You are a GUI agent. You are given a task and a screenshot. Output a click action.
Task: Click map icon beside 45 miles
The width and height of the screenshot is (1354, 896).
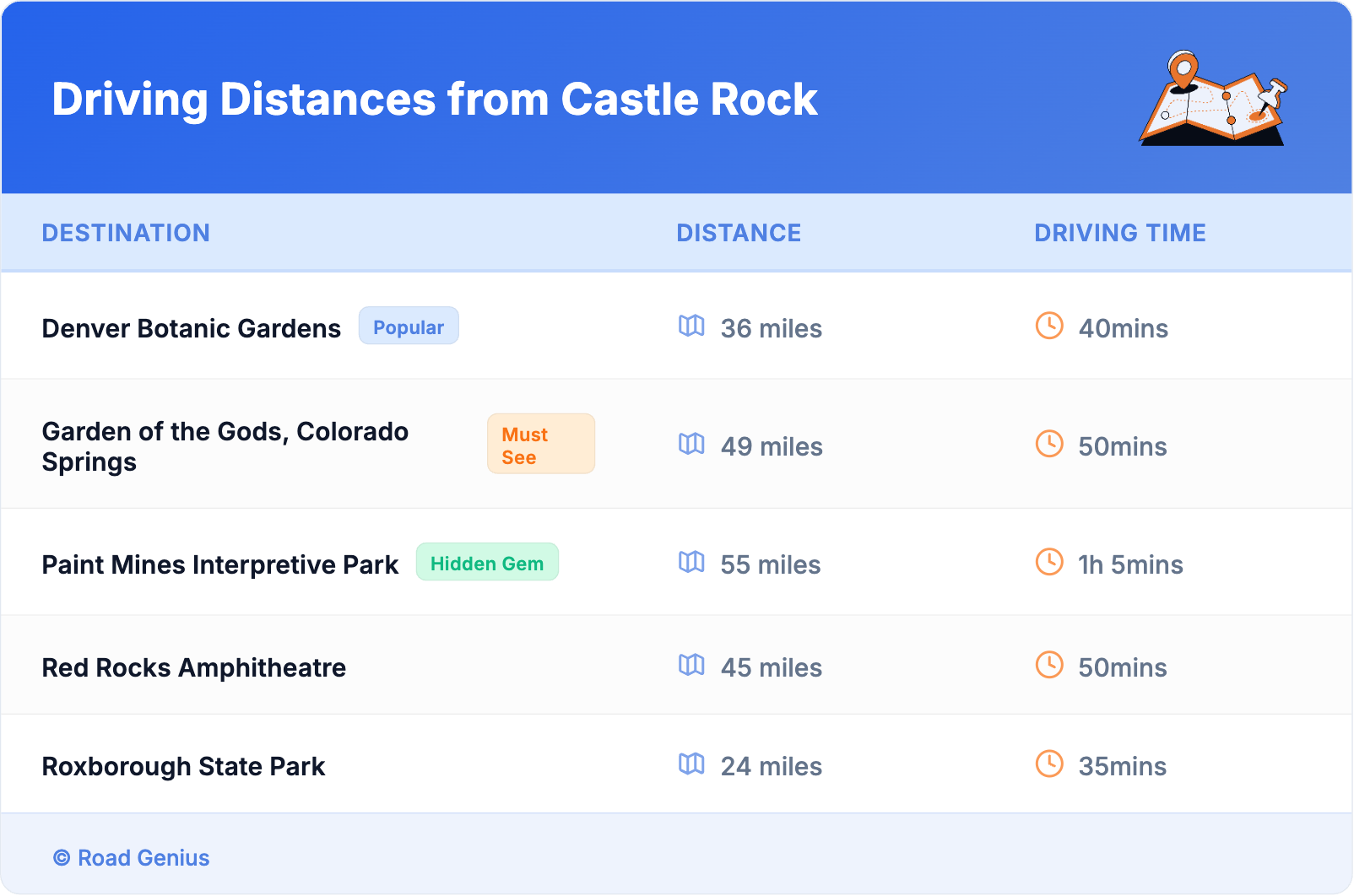click(691, 665)
